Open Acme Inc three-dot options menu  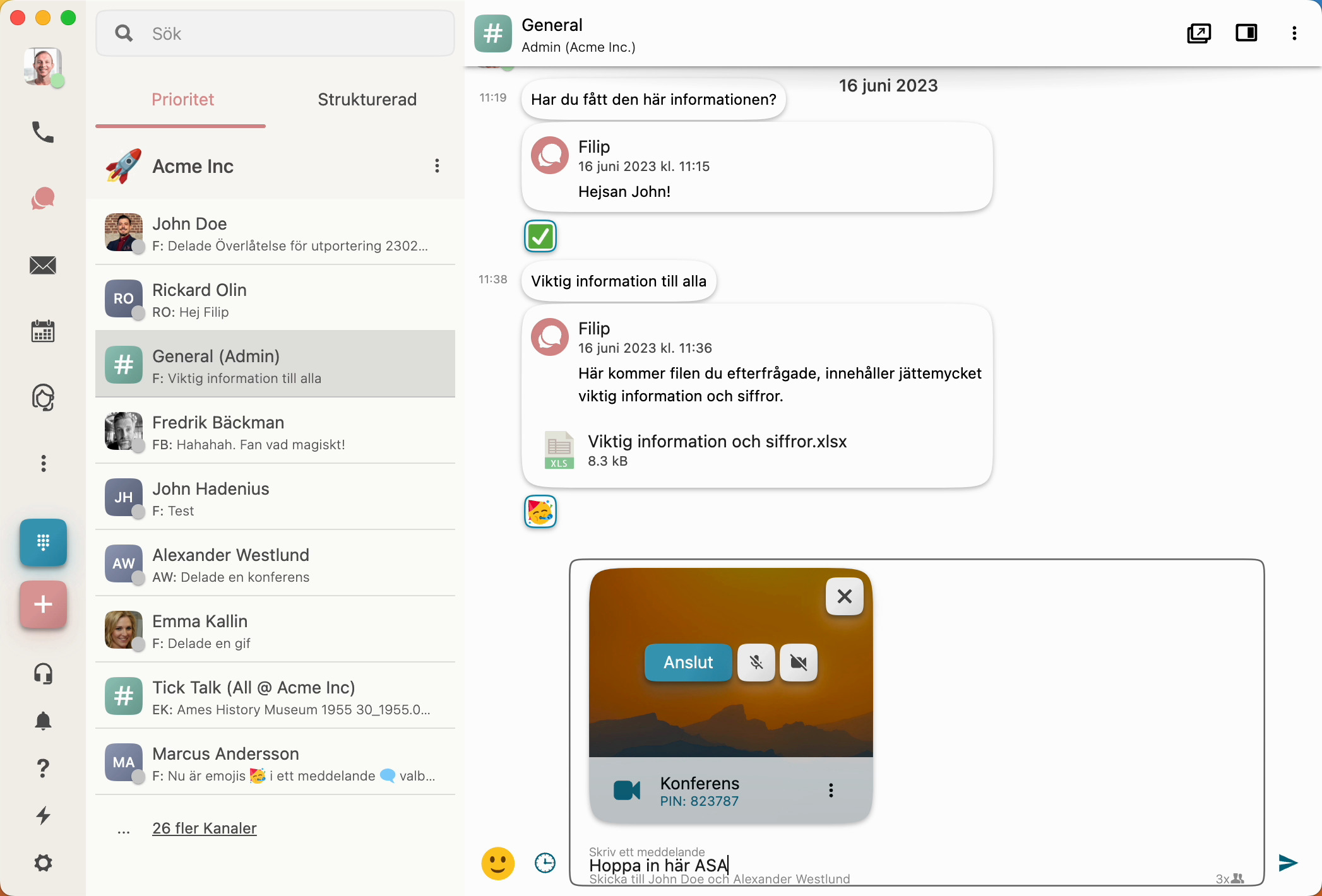pos(437,166)
